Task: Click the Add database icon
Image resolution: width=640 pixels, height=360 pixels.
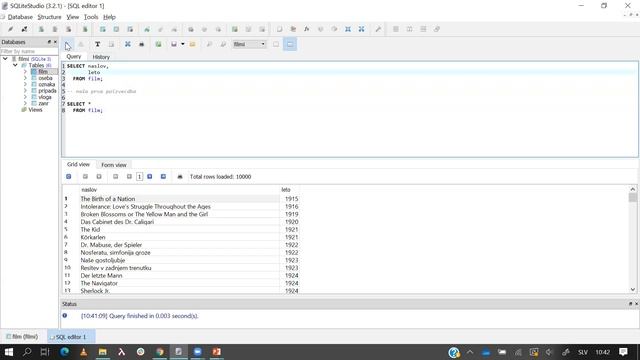Action: pos(41,29)
